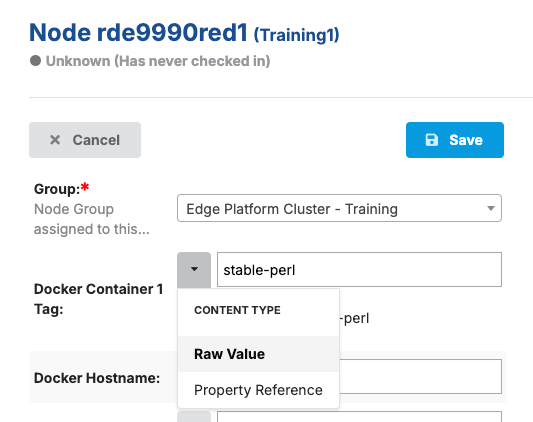
Task: Click the Docker Container 1 Tag label
Action: pyautogui.click(x=99, y=299)
